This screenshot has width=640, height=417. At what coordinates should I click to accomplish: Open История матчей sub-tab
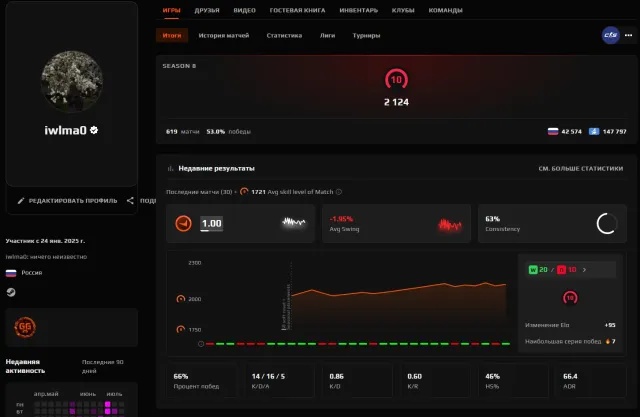(x=224, y=35)
